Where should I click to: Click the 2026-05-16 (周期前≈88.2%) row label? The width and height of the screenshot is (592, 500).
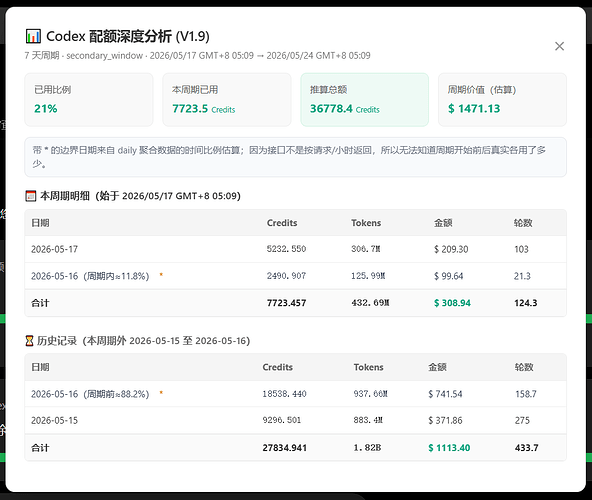click(90, 394)
